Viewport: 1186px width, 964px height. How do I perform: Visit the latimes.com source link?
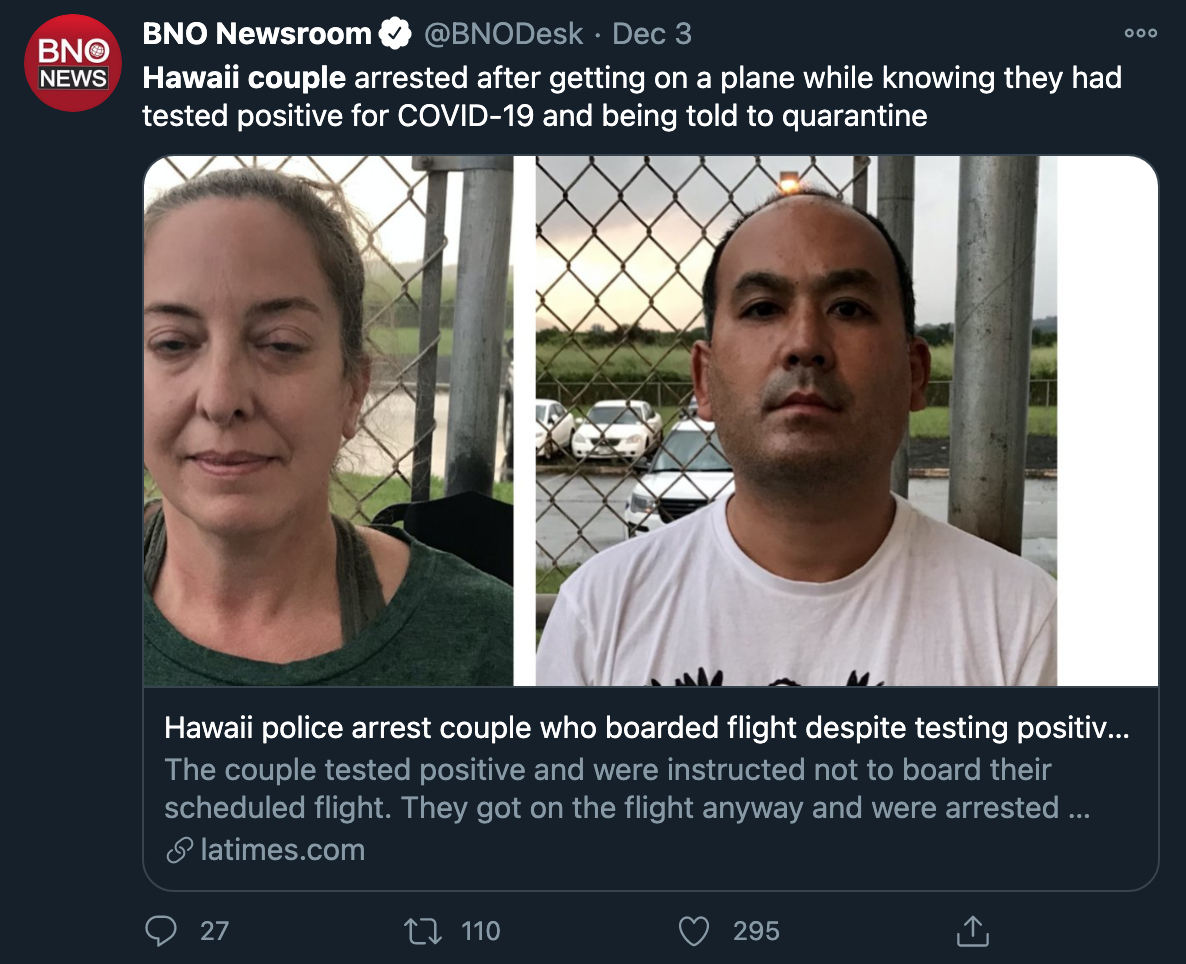(x=282, y=850)
